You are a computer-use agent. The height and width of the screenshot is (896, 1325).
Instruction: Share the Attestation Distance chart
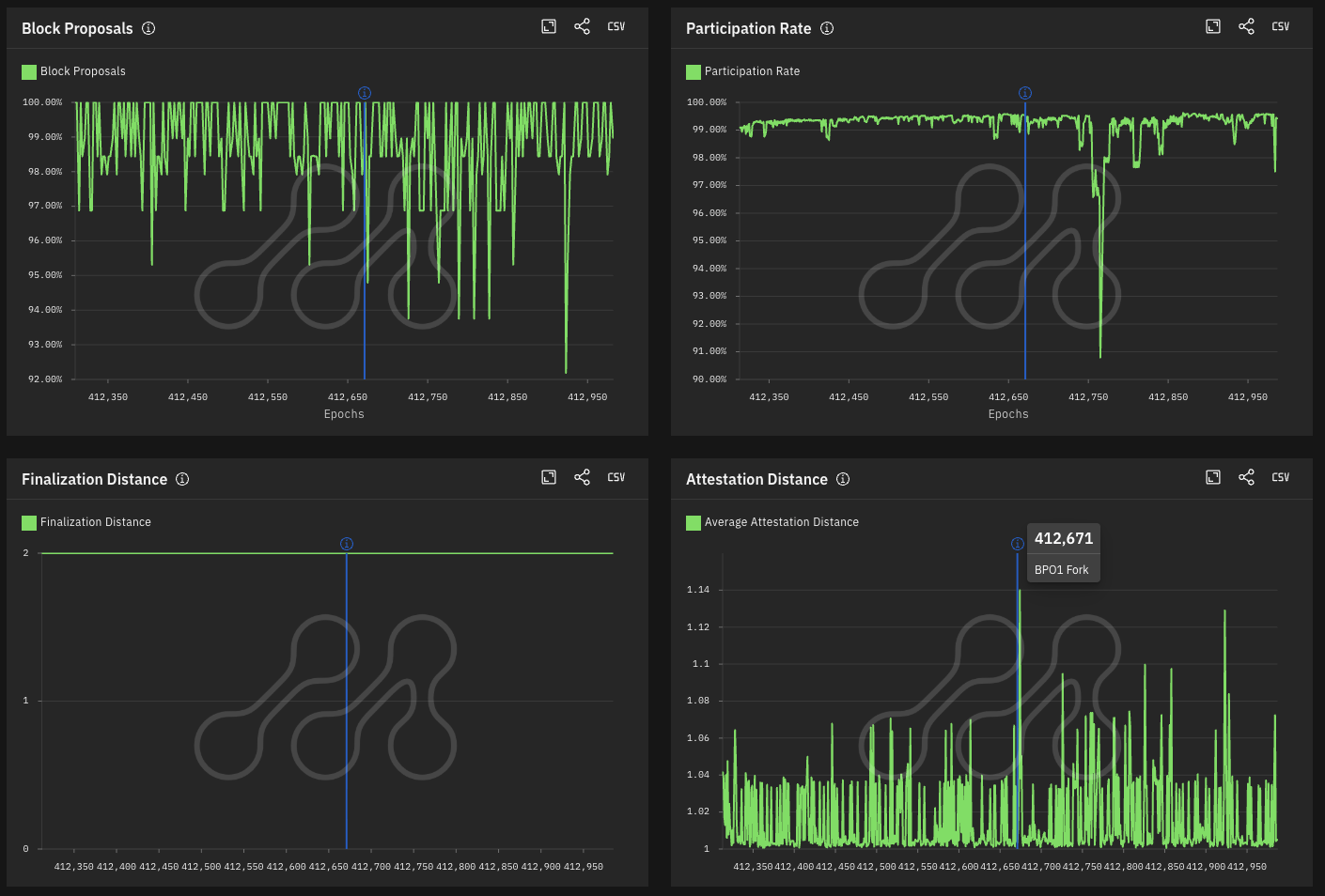point(1246,477)
